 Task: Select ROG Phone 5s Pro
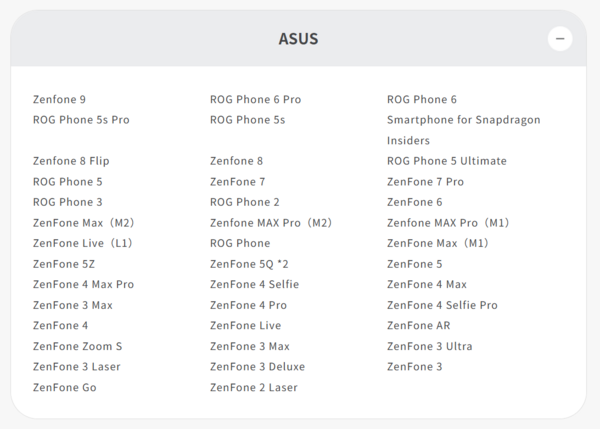(x=81, y=120)
